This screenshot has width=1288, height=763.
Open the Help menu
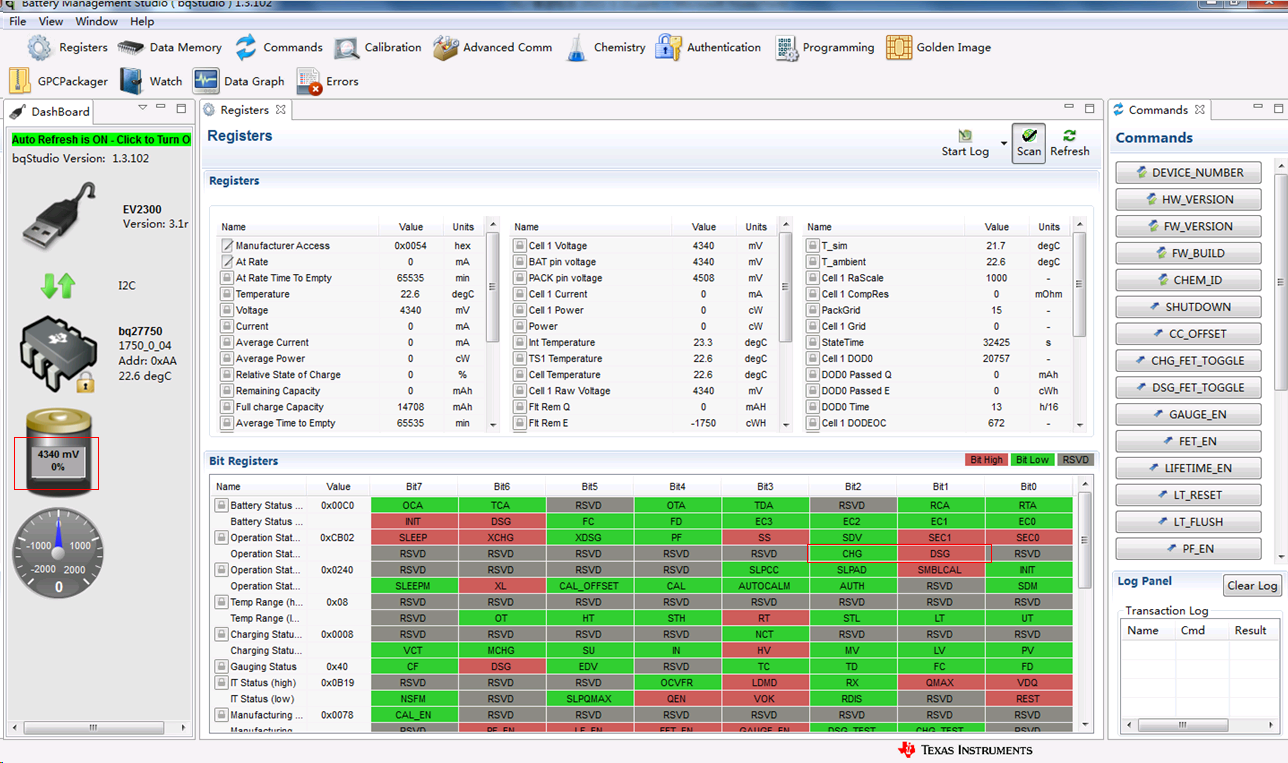pyautogui.click(x=142, y=21)
